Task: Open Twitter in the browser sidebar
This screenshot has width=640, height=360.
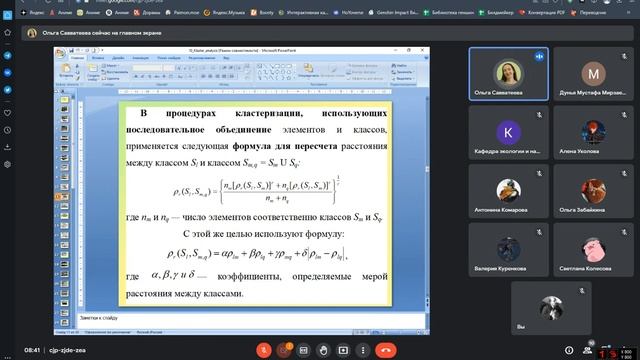Action: (x=7, y=90)
